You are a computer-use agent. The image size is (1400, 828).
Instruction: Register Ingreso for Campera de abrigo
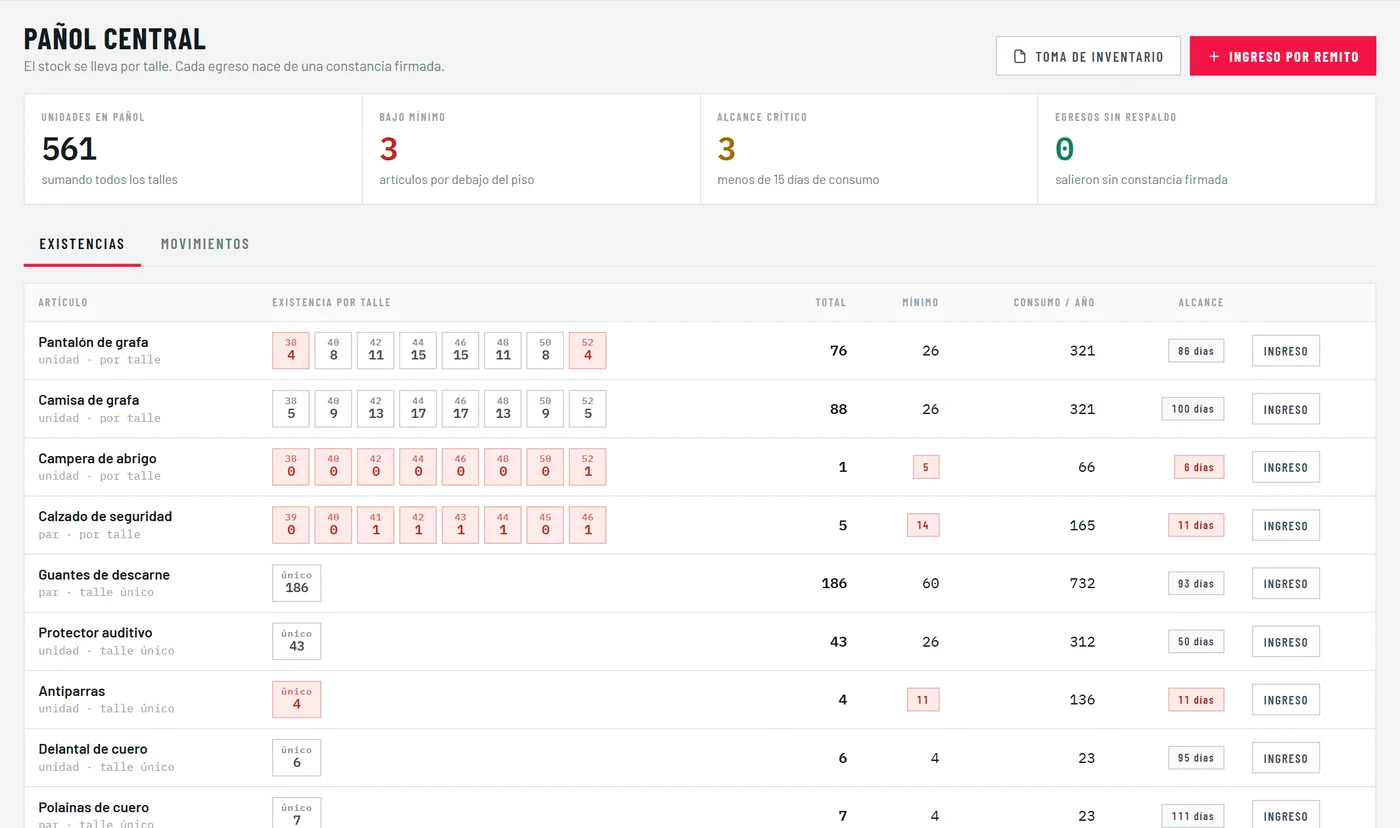1286,467
